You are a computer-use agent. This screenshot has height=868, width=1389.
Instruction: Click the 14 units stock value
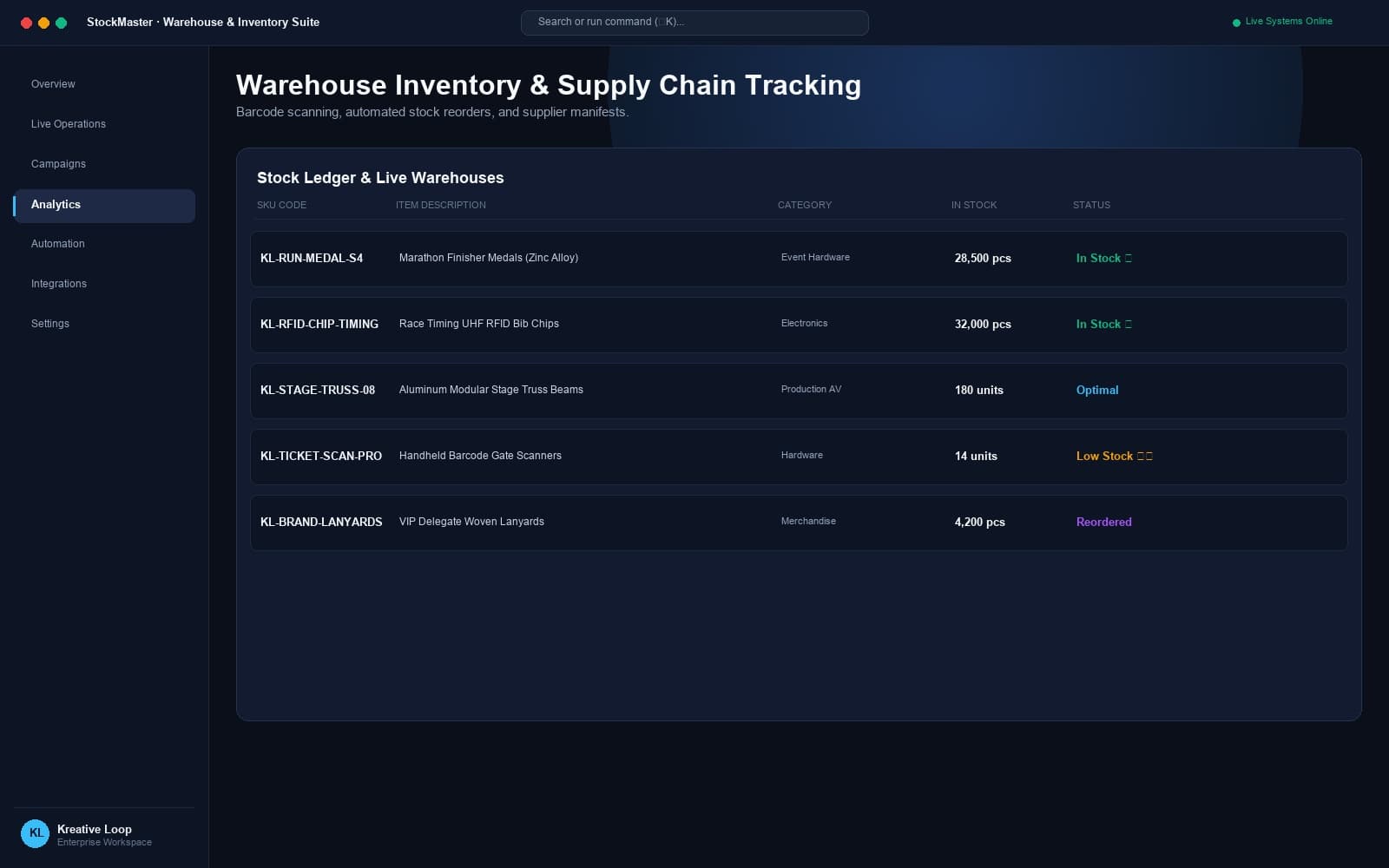[x=976, y=457]
